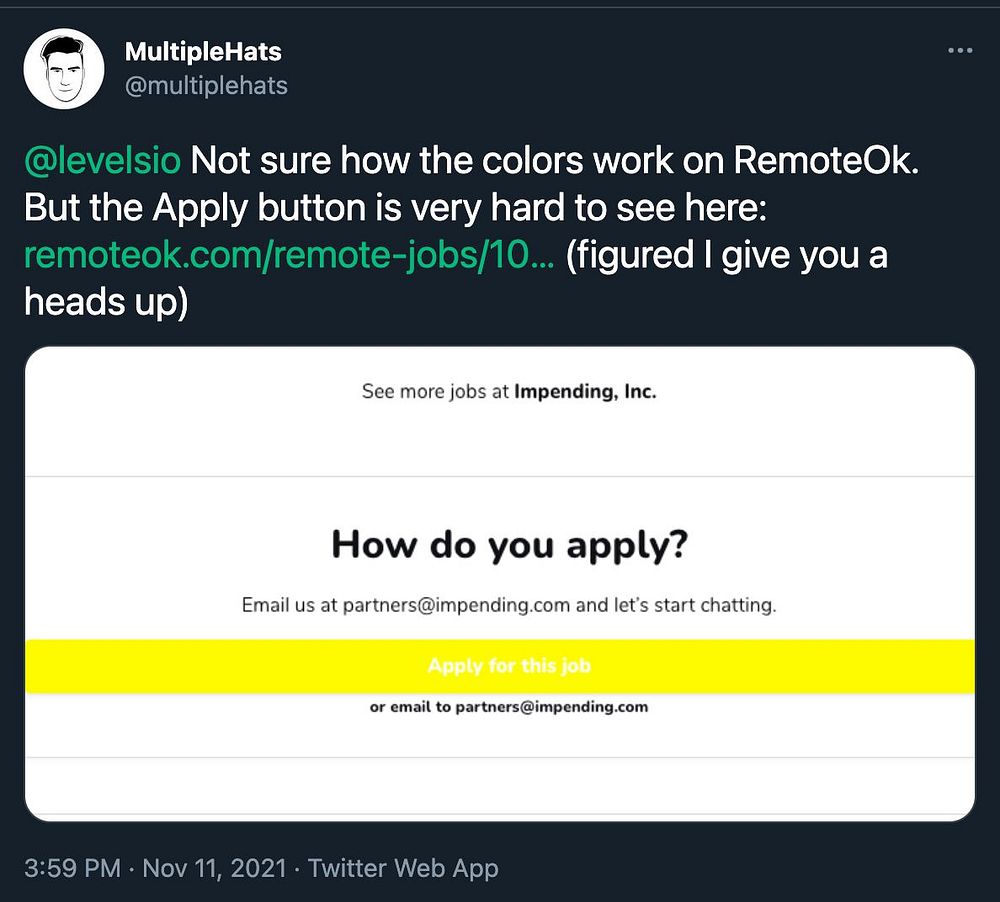The width and height of the screenshot is (1000, 902).
Task: Click the 'heads up)' text in the tweet
Action: [x=106, y=302]
